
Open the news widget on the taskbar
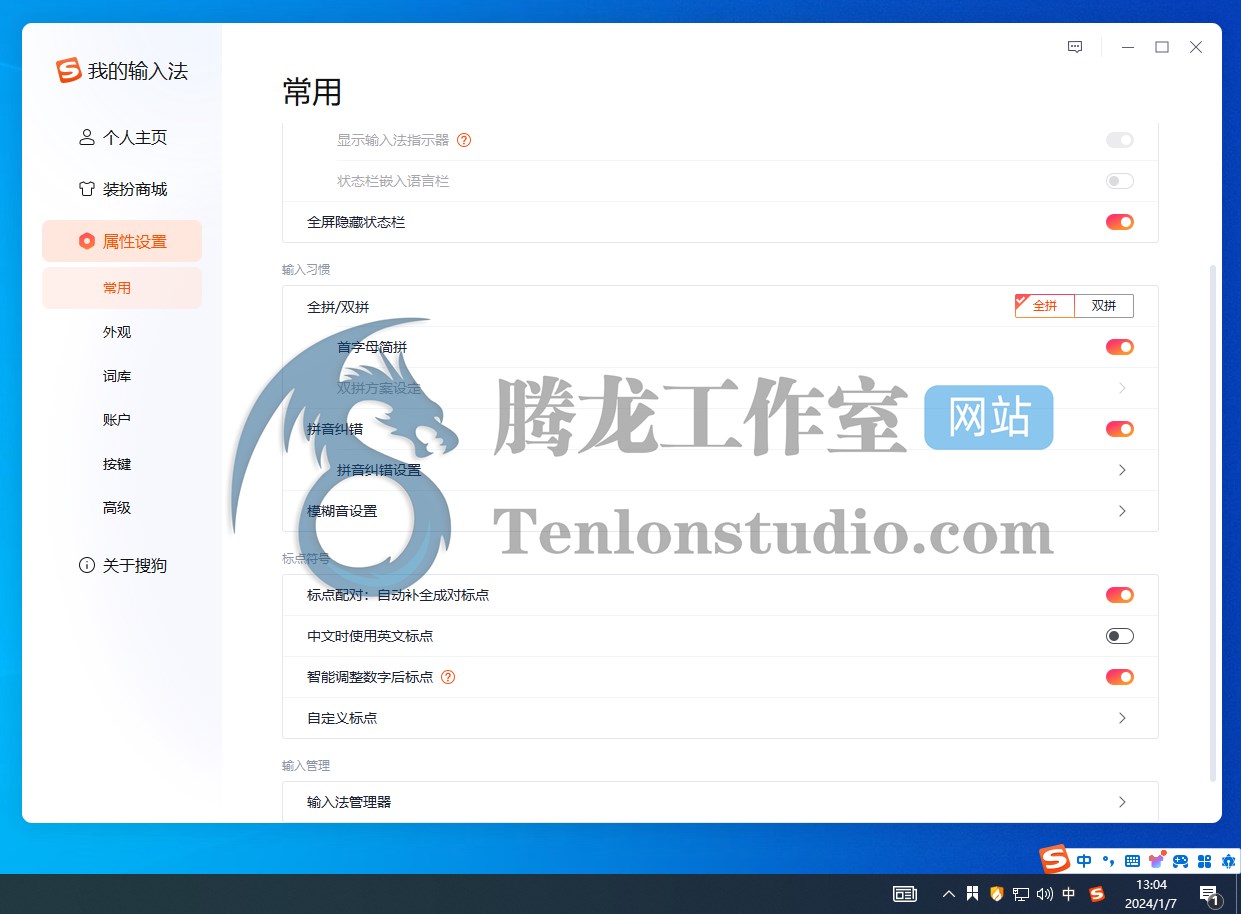(905, 894)
